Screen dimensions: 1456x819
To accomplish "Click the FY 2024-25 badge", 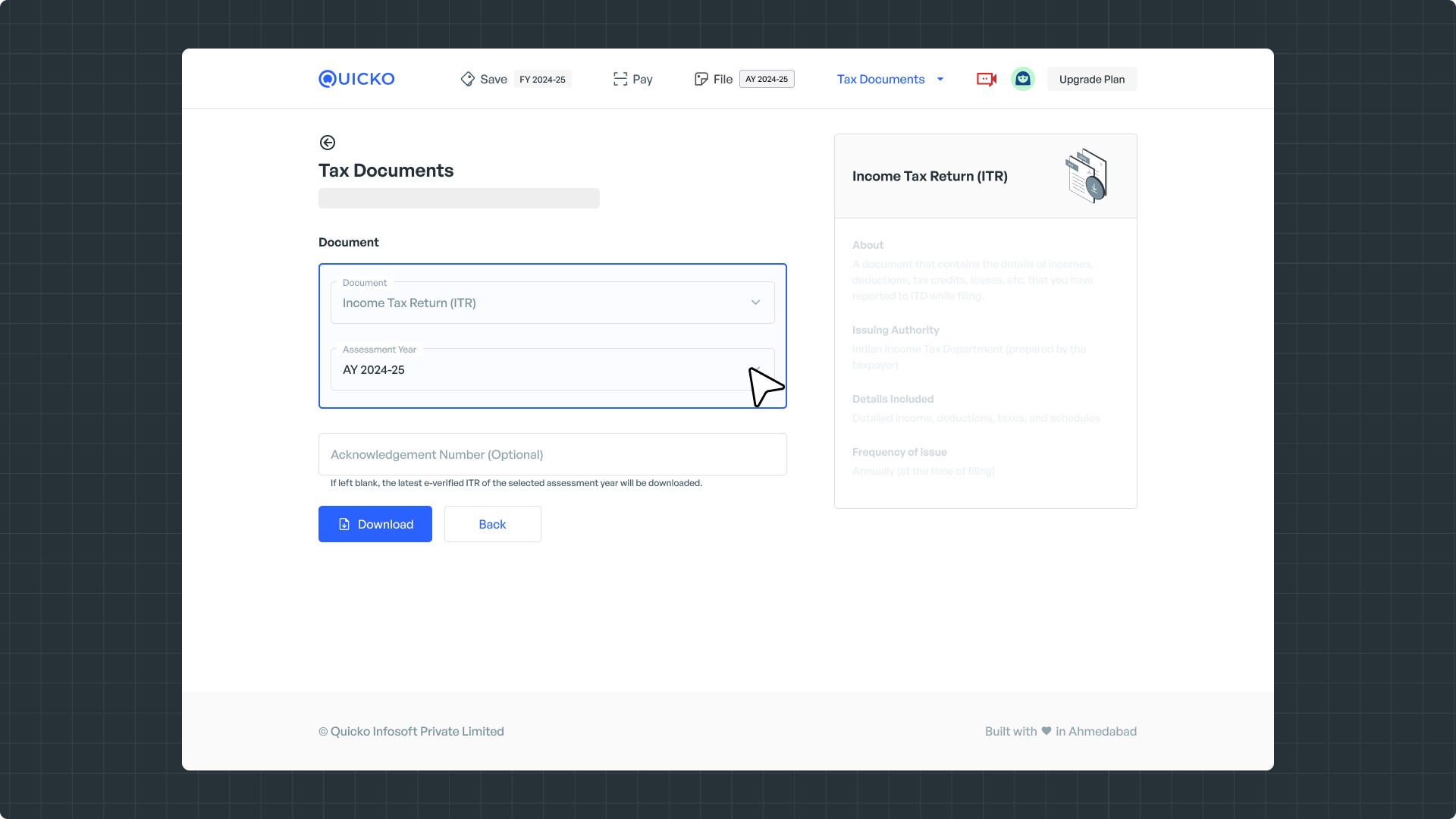I will tap(542, 79).
